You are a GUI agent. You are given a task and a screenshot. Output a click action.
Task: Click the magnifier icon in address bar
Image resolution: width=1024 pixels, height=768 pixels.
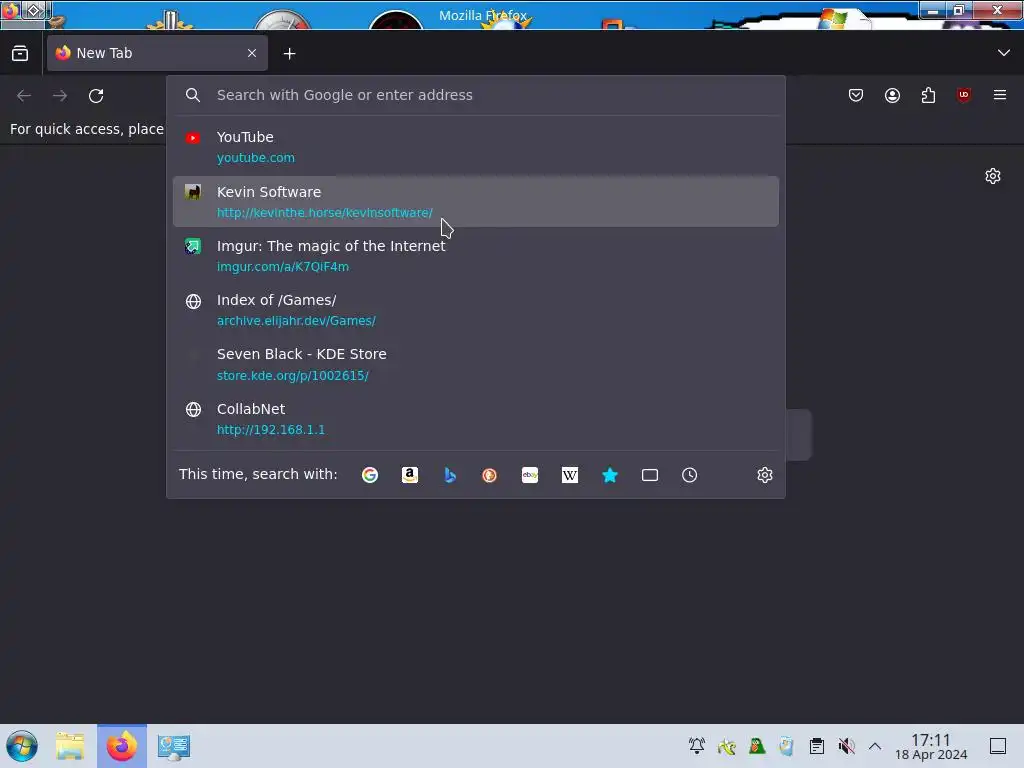(x=193, y=95)
